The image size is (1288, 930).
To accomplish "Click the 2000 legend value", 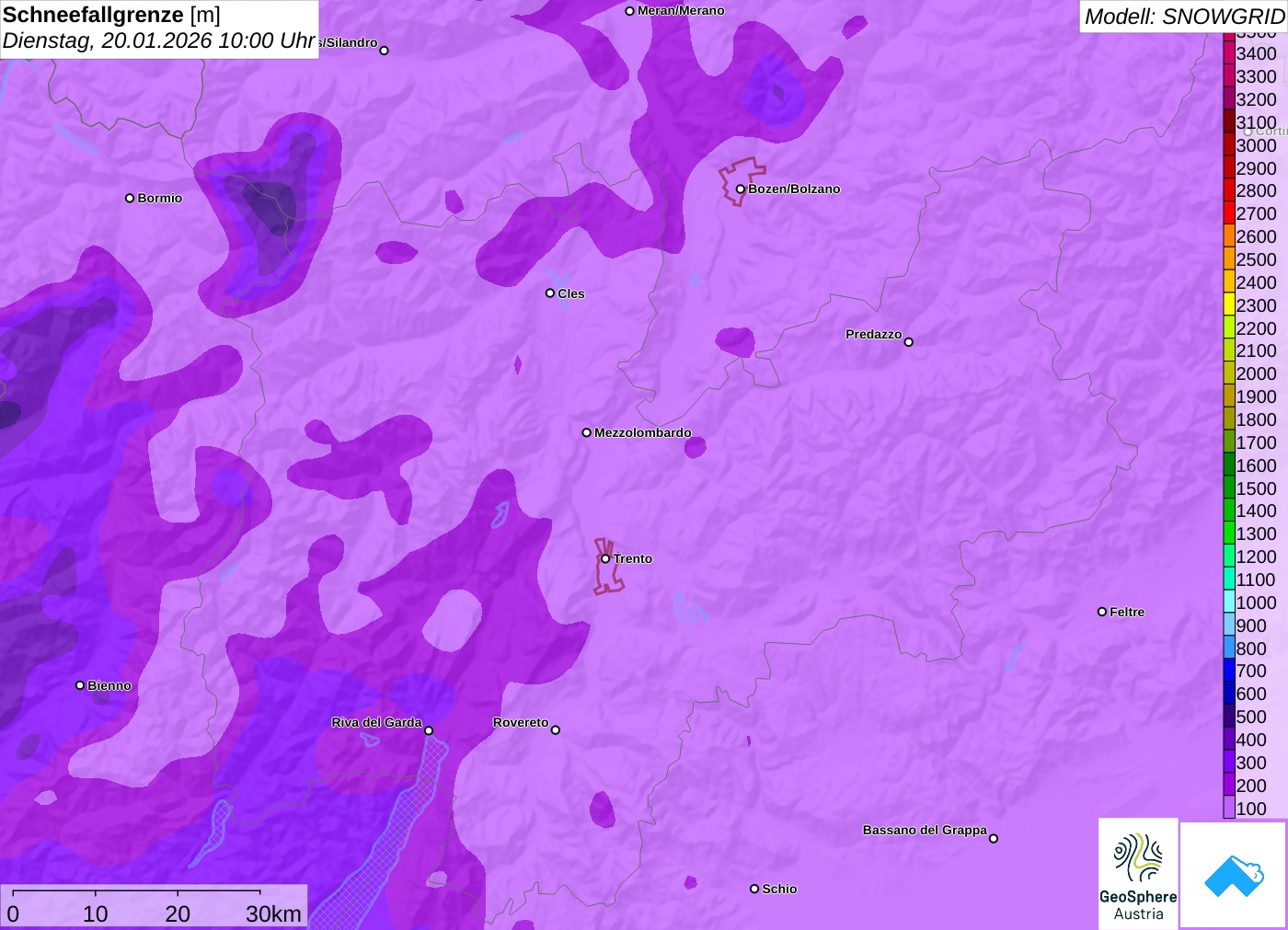I will 1256,373.
